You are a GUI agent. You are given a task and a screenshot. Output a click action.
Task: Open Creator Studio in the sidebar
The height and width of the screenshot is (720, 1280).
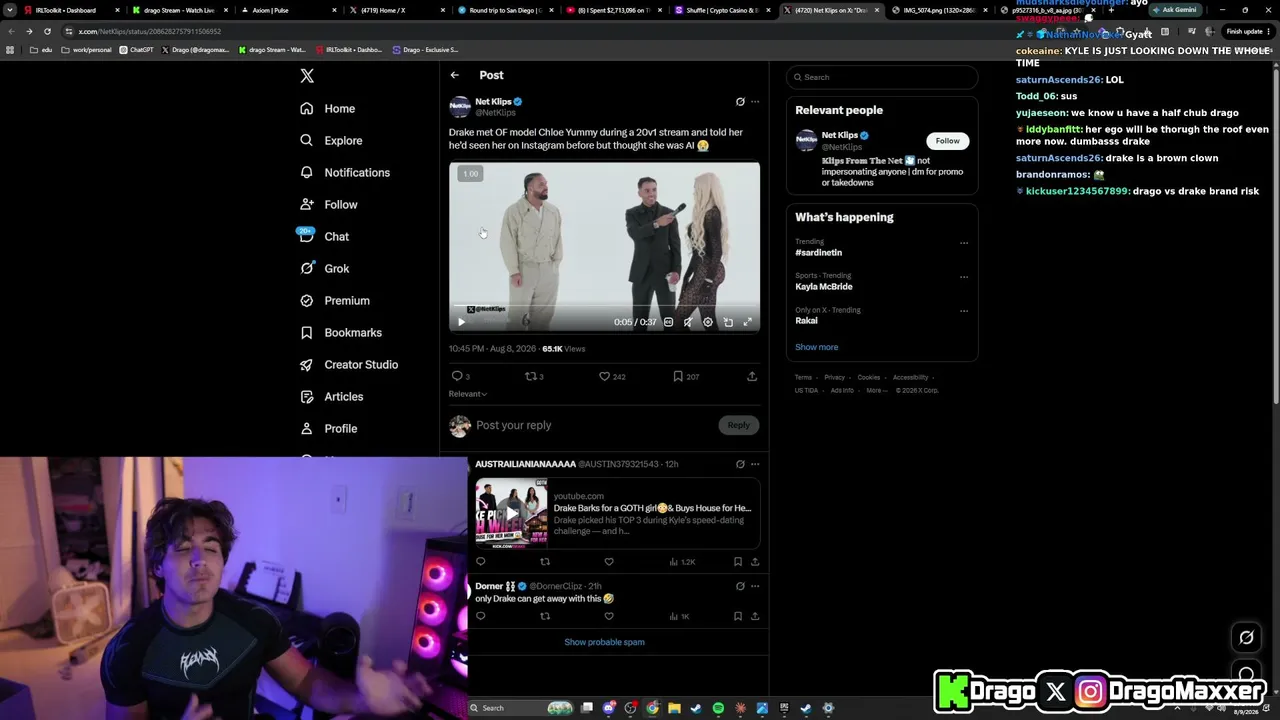[x=349, y=364]
